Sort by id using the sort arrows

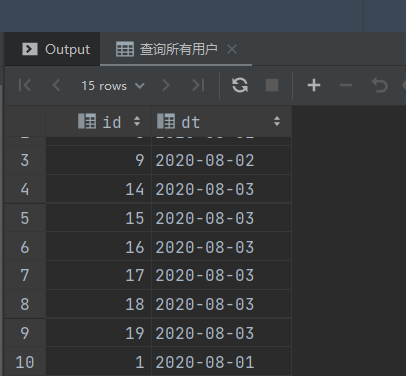click(x=137, y=121)
